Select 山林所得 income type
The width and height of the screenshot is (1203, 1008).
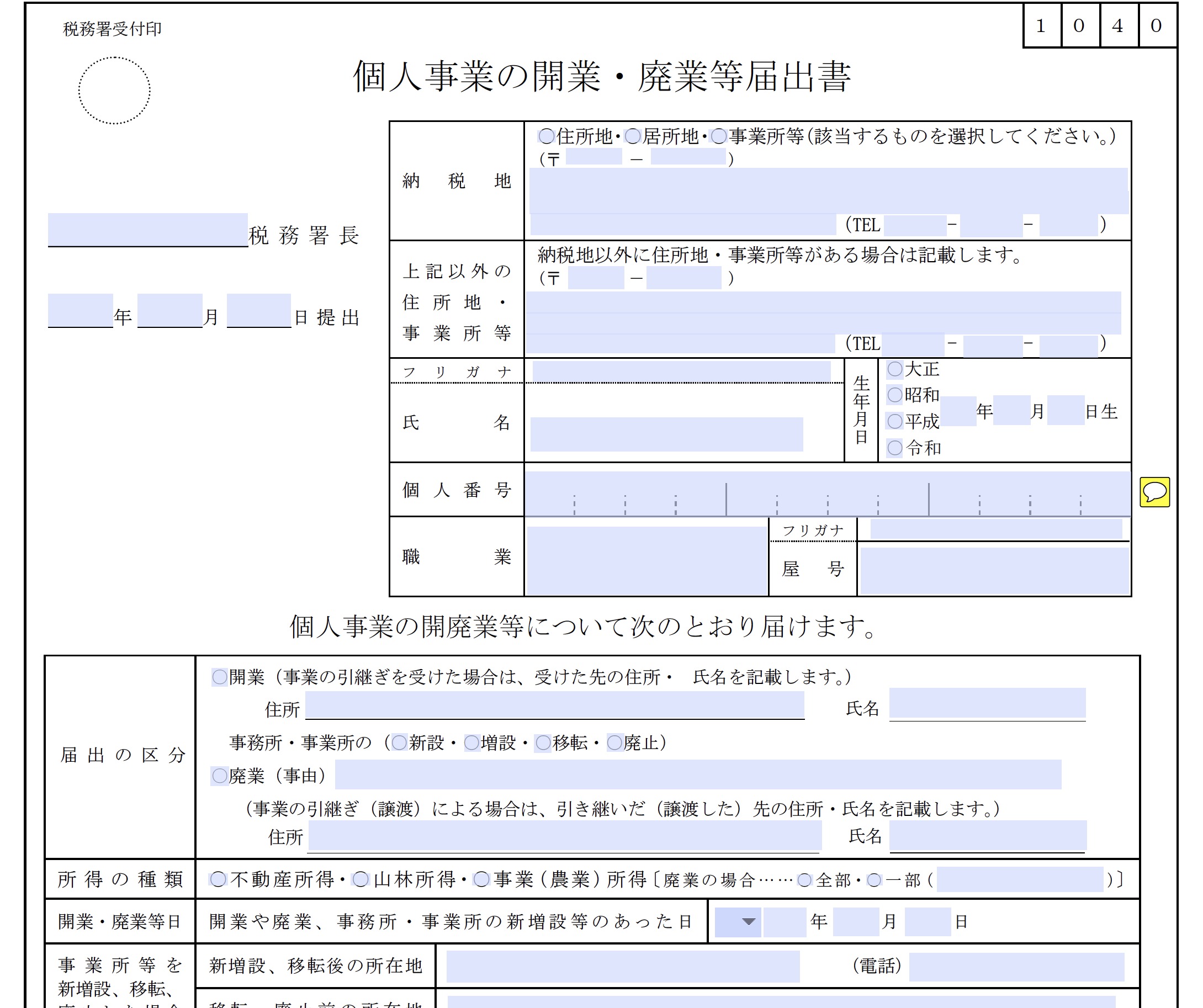coord(361,879)
